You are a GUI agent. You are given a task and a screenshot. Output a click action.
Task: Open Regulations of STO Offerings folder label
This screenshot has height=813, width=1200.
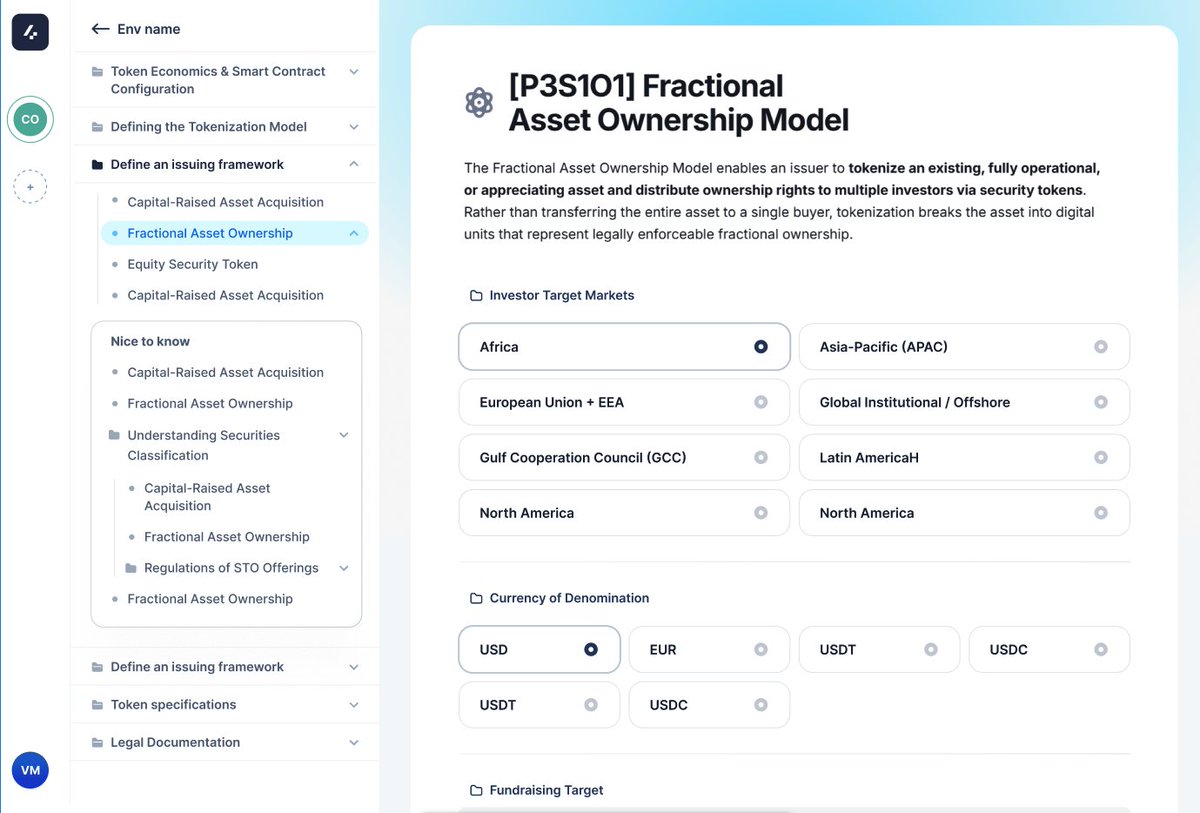click(x=231, y=568)
